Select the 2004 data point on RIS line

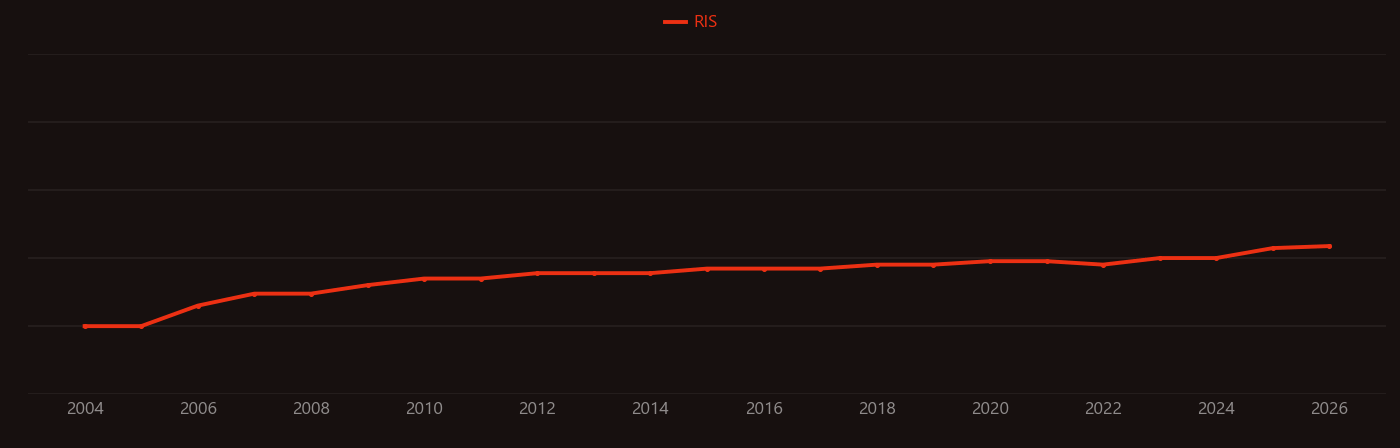point(85,326)
